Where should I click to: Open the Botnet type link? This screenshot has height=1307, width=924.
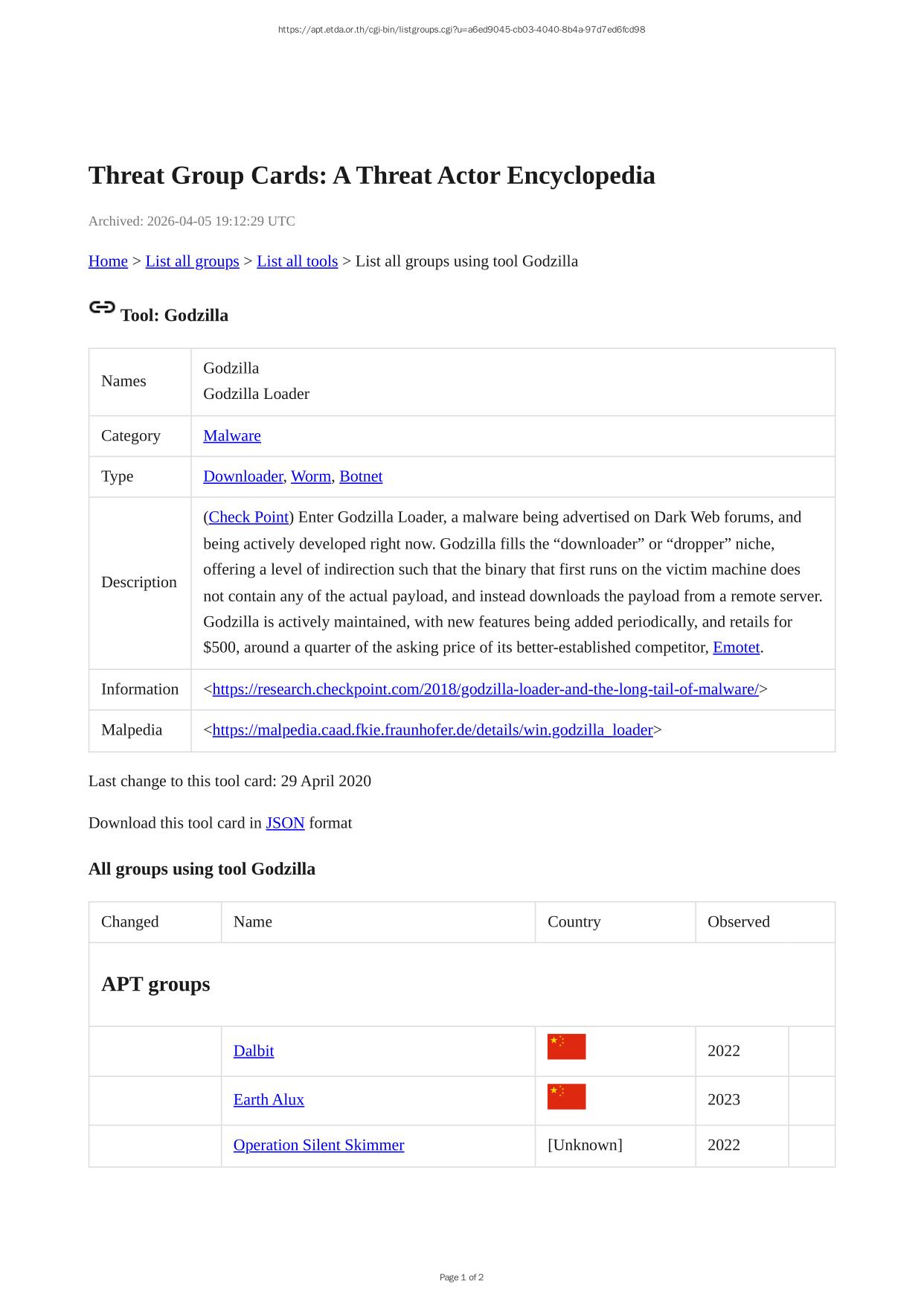361,476
